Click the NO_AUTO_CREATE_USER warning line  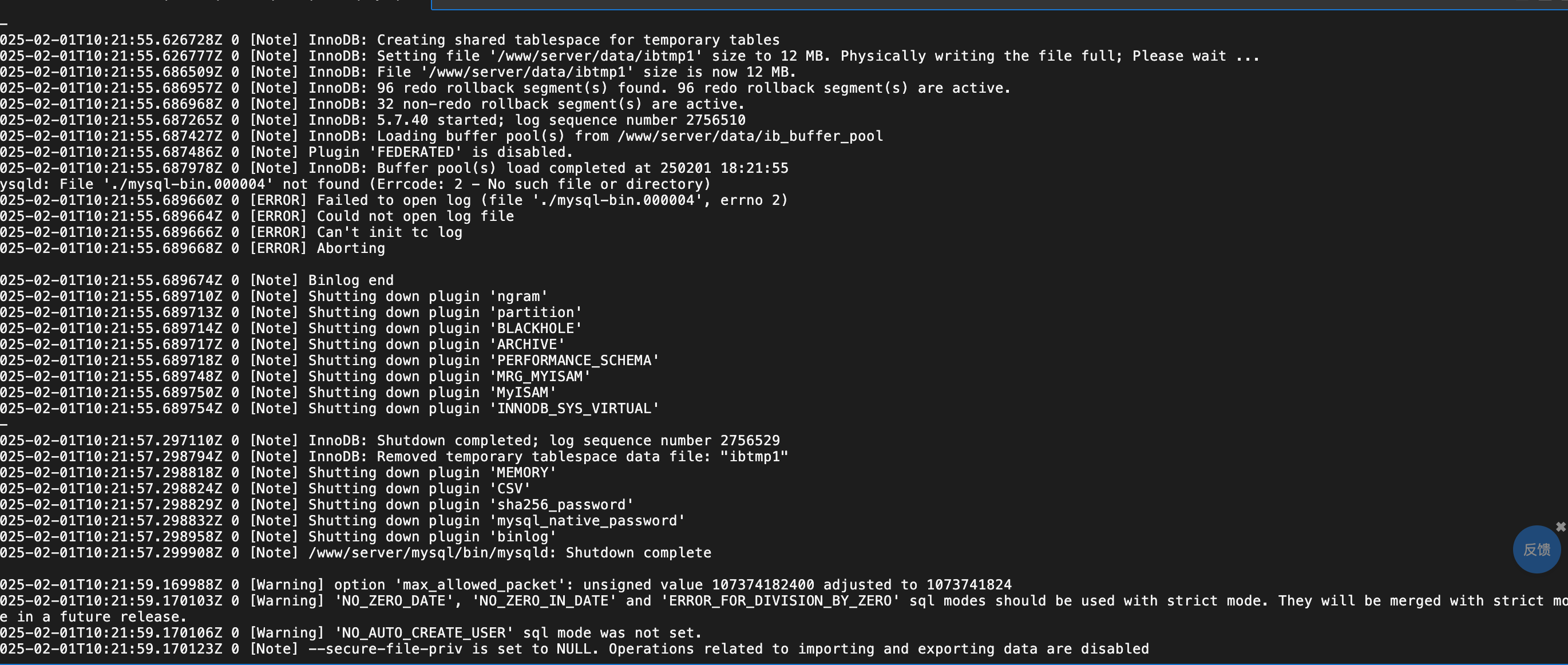(x=351, y=633)
